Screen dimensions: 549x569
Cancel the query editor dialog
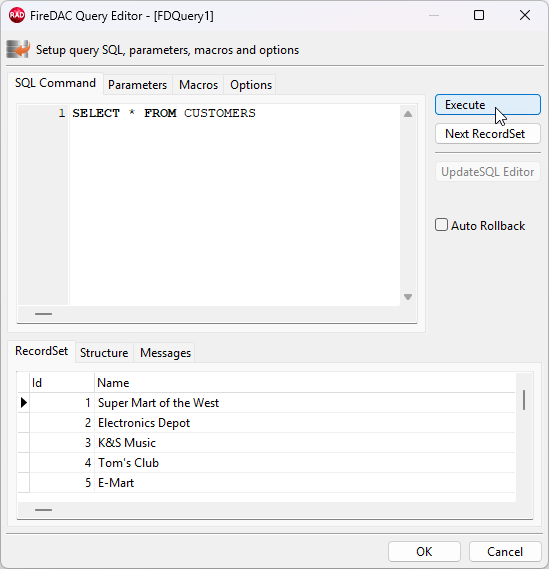pos(505,552)
